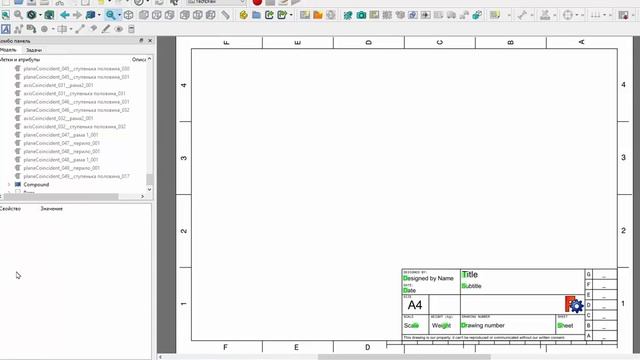Screen dimensions: 640x360
Task: Click the pencil line tool icon
Action: (106, 29)
